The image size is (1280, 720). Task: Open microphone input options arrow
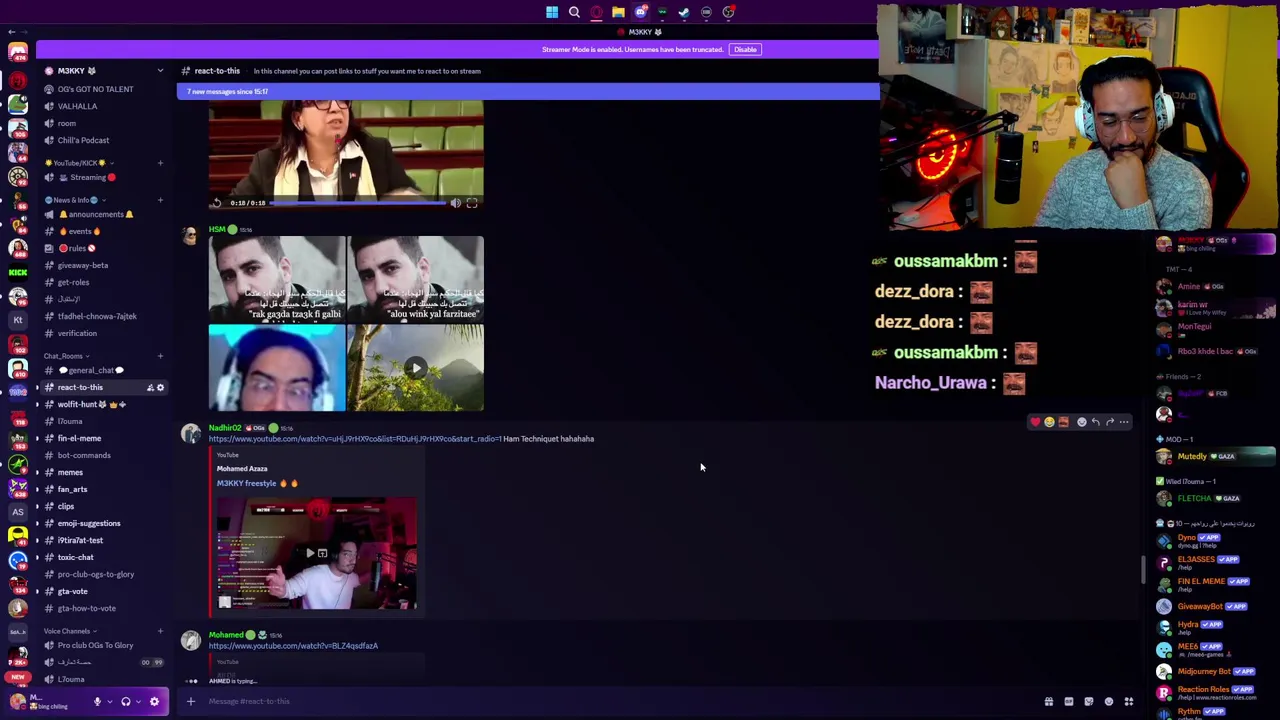(109, 701)
